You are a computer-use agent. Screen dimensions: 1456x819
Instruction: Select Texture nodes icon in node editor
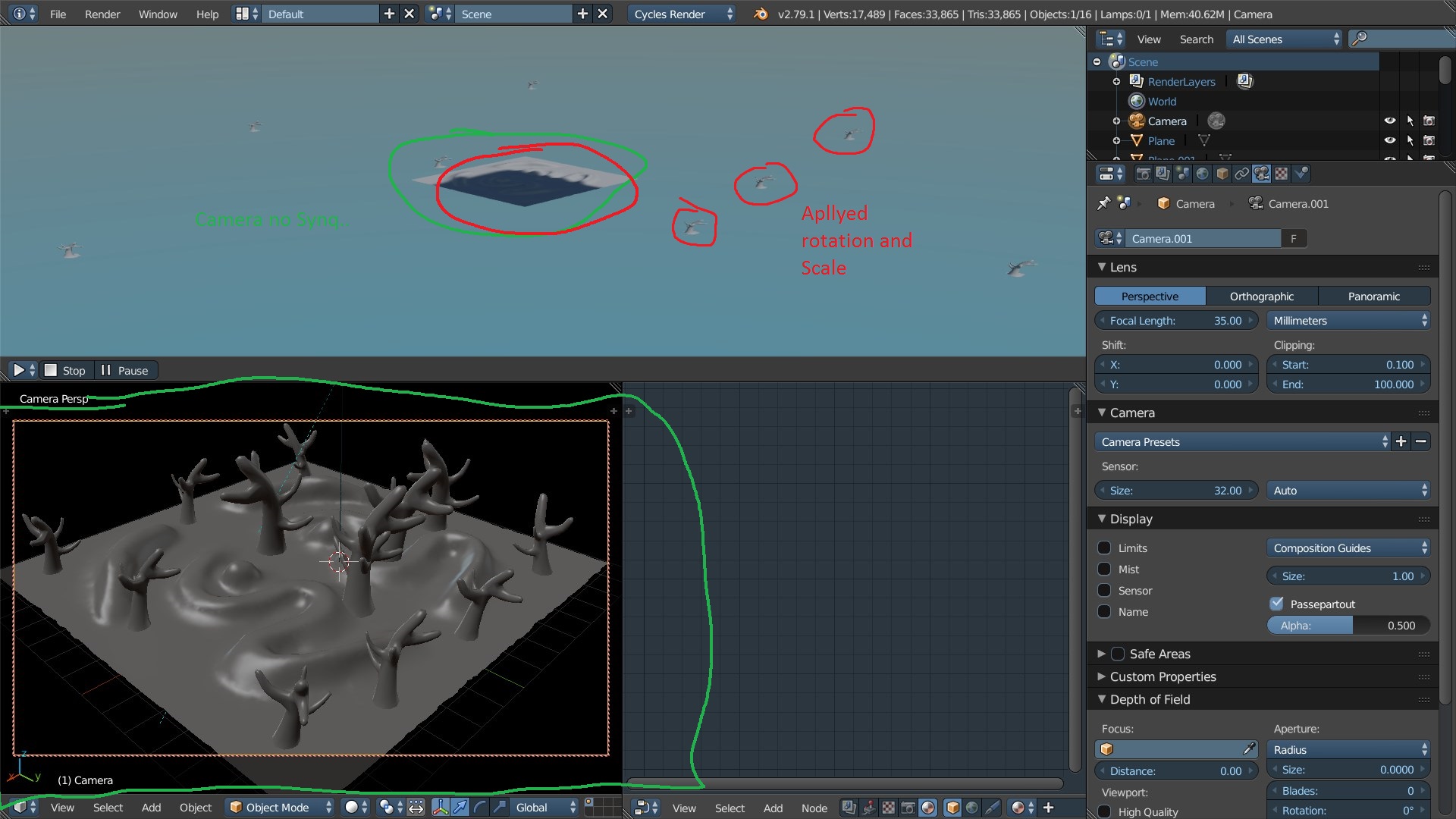[888, 808]
